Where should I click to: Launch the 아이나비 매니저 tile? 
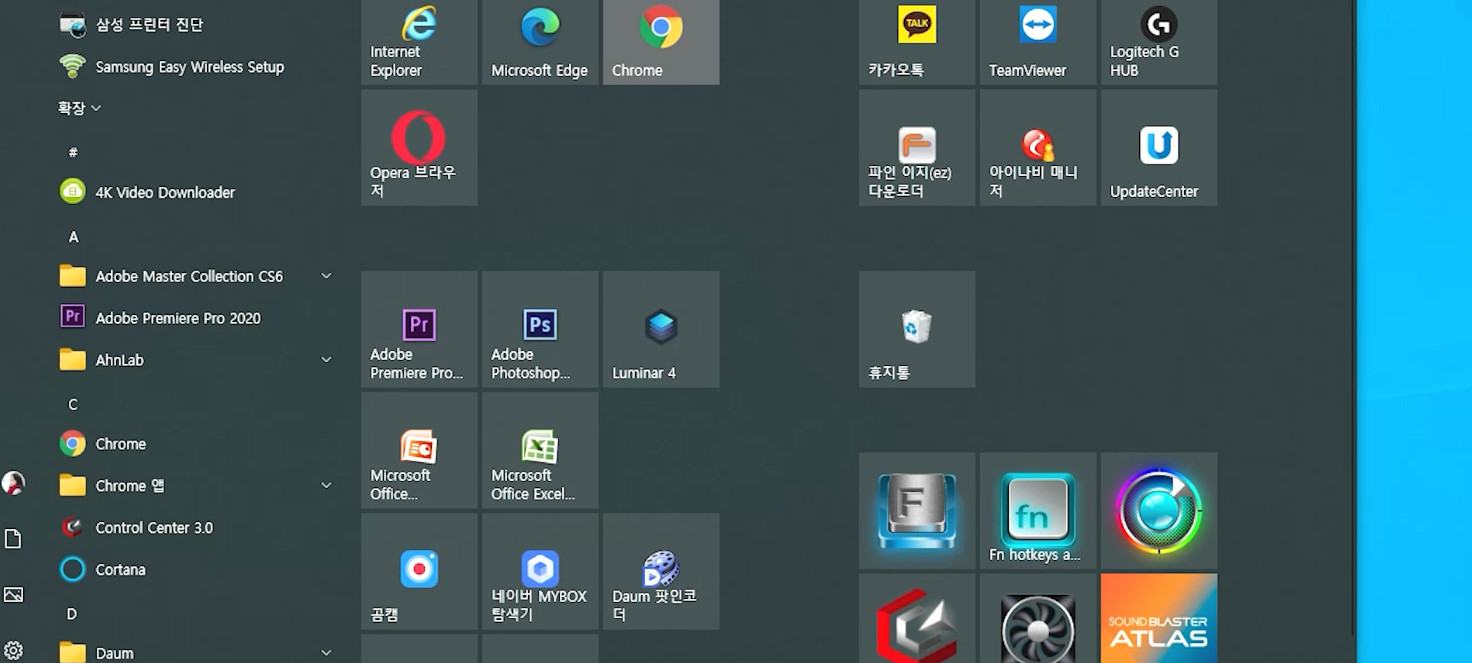[x=1038, y=148]
